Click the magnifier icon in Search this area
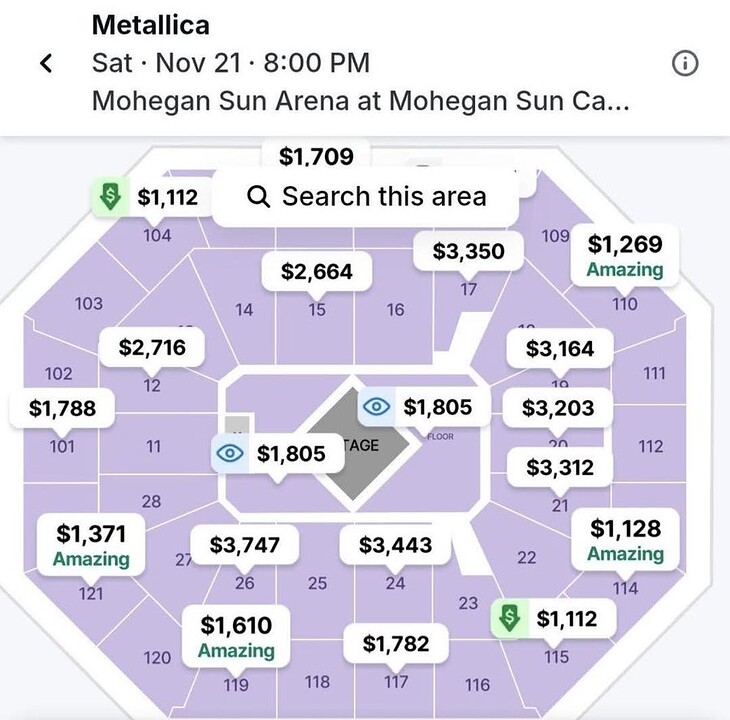The height and width of the screenshot is (720, 730). click(x=258, y=196)
